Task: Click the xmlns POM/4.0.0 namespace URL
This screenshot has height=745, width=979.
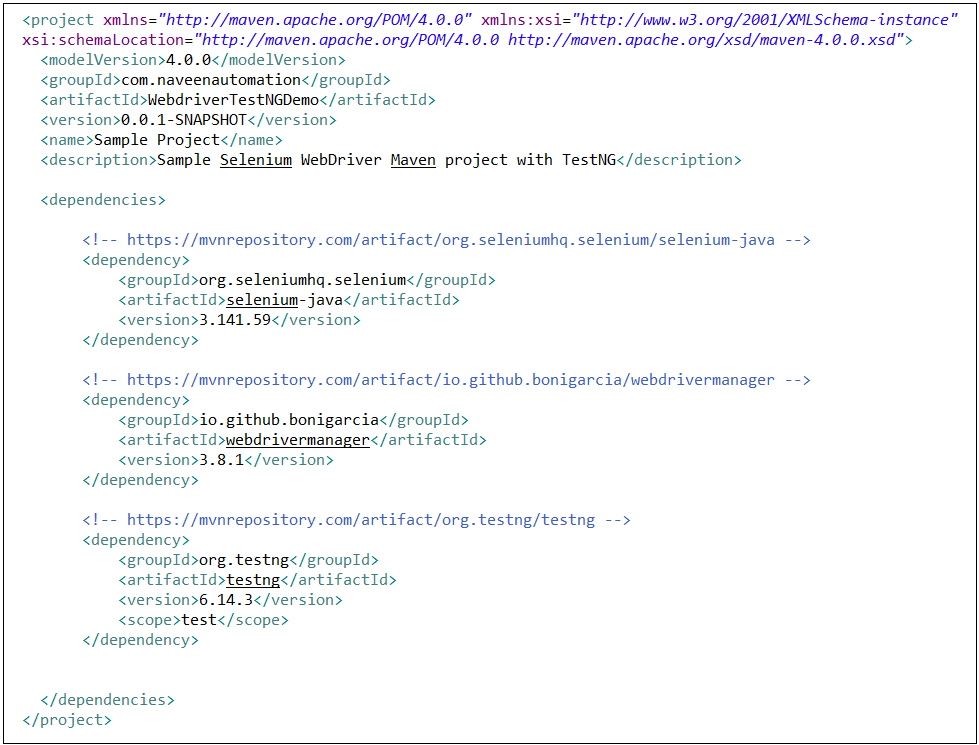Action: pyautogui.click(x=315, y=20)
